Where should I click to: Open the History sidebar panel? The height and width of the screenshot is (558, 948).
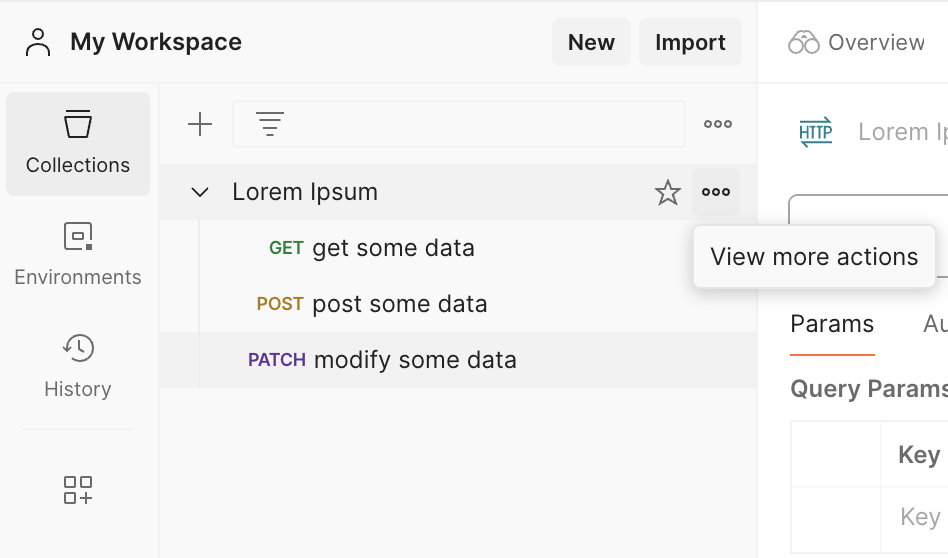click(78, 366)
